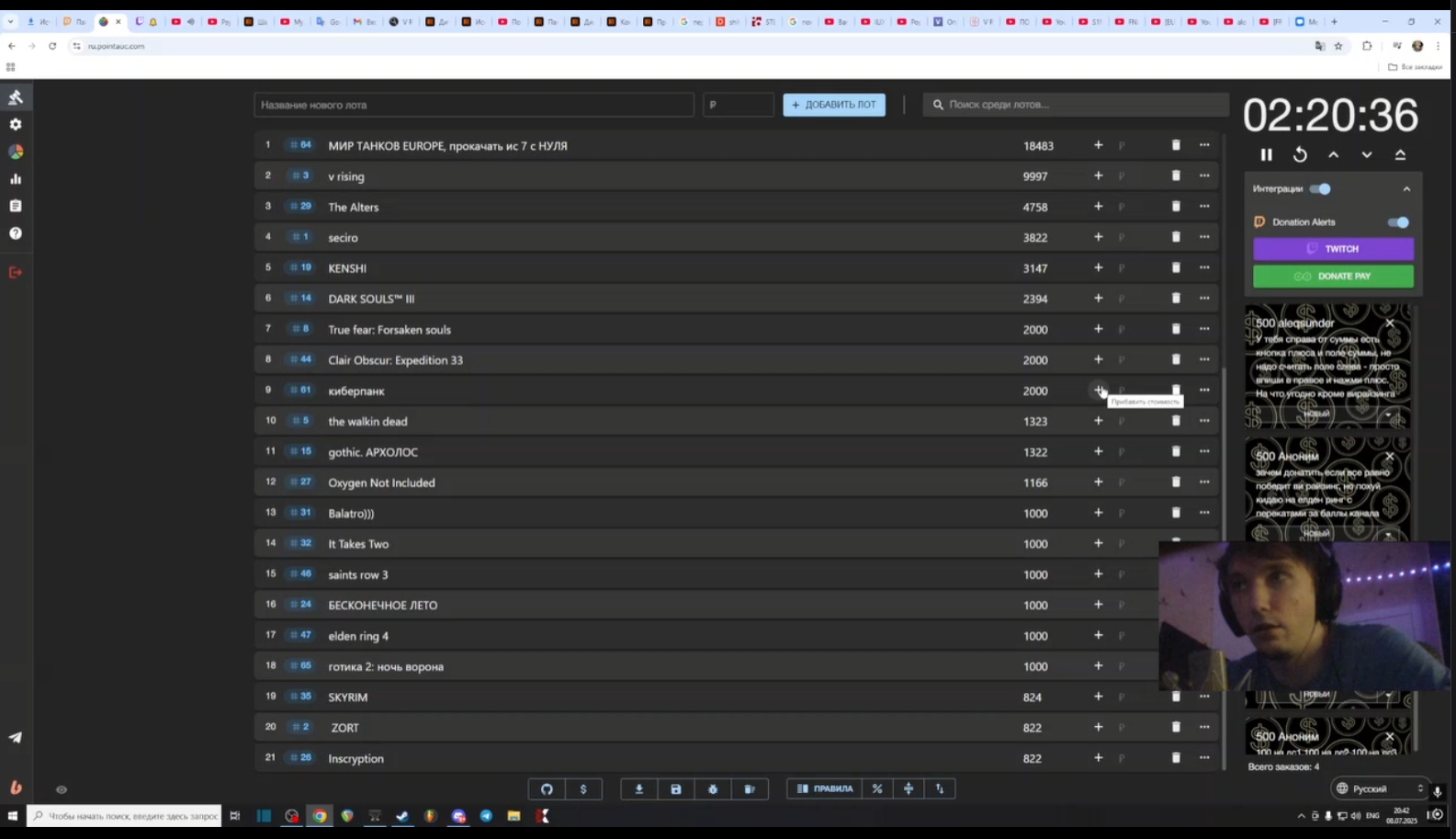1456x839 pixels.
Task: Click the DONATE PAY button
Action: (x=1333, y=276)
